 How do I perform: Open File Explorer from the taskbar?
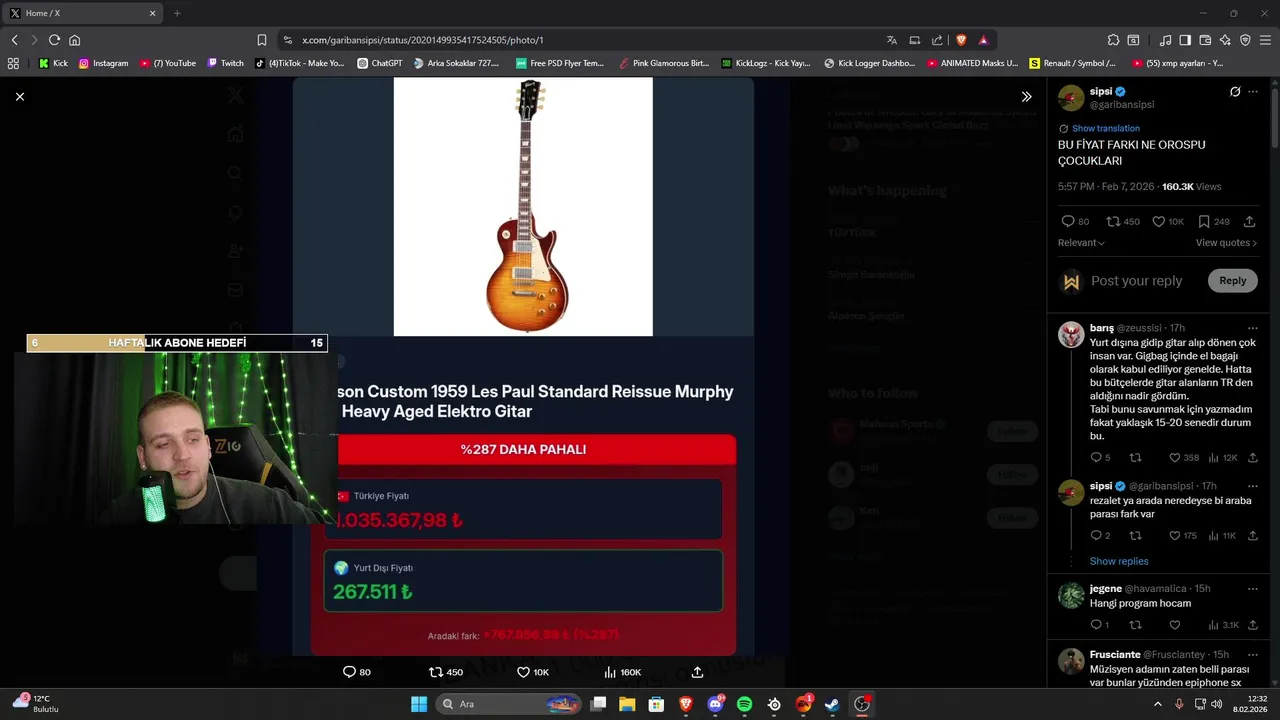pos(627,704)
